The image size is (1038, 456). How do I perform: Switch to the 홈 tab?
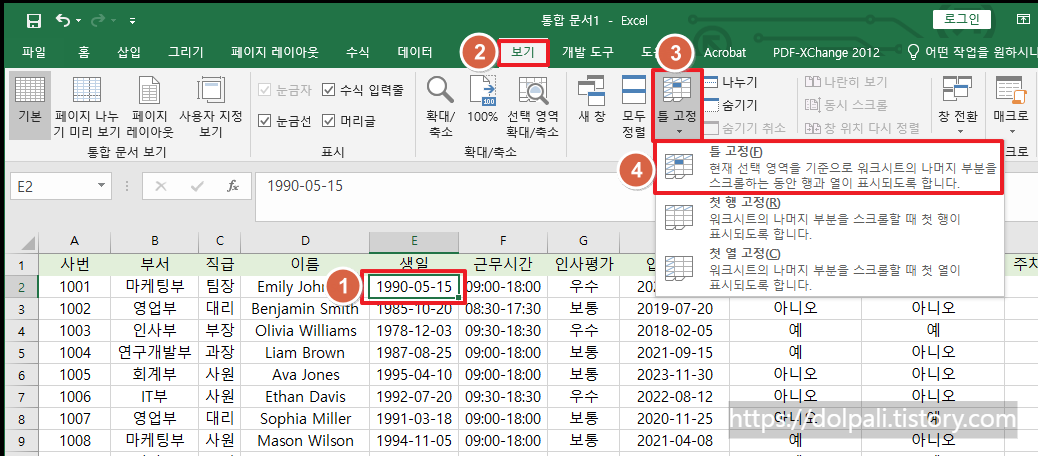click(x=83, y=52)
